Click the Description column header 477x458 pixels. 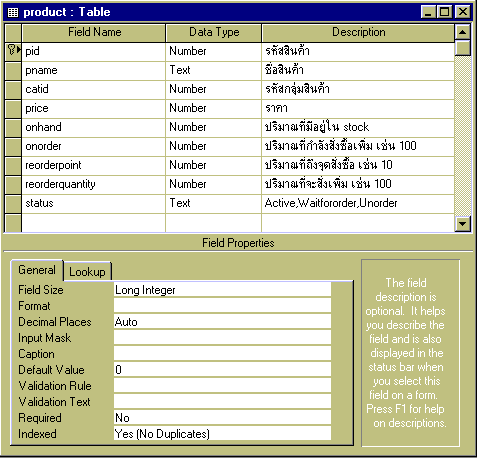coord(358,33)
